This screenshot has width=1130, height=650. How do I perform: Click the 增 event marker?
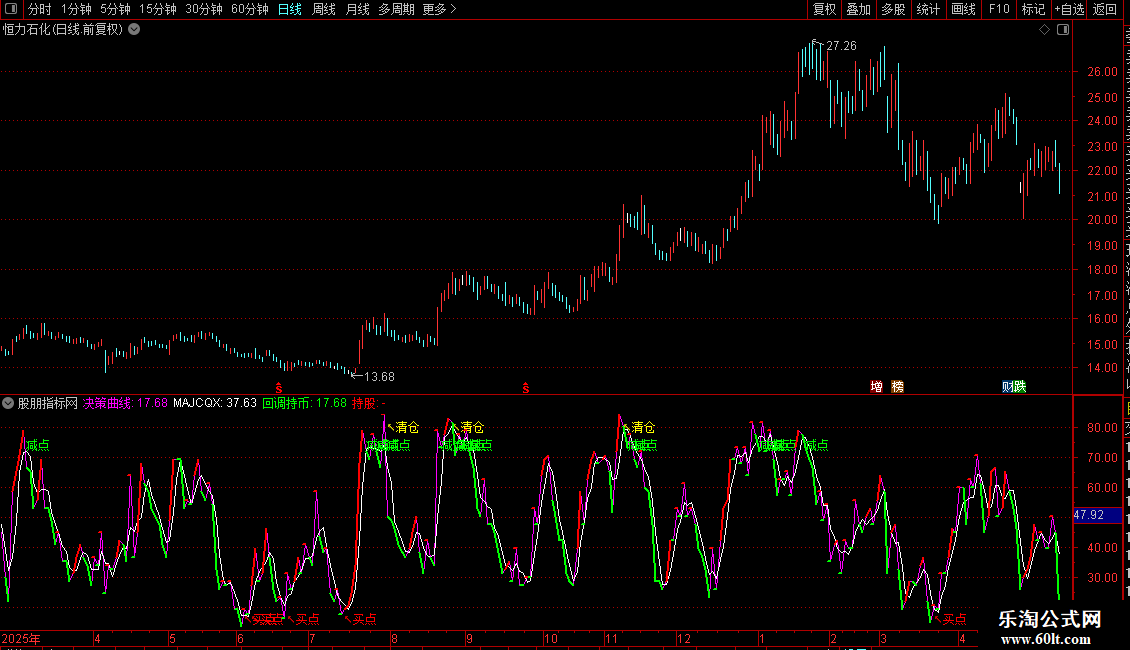coord(876,387)
